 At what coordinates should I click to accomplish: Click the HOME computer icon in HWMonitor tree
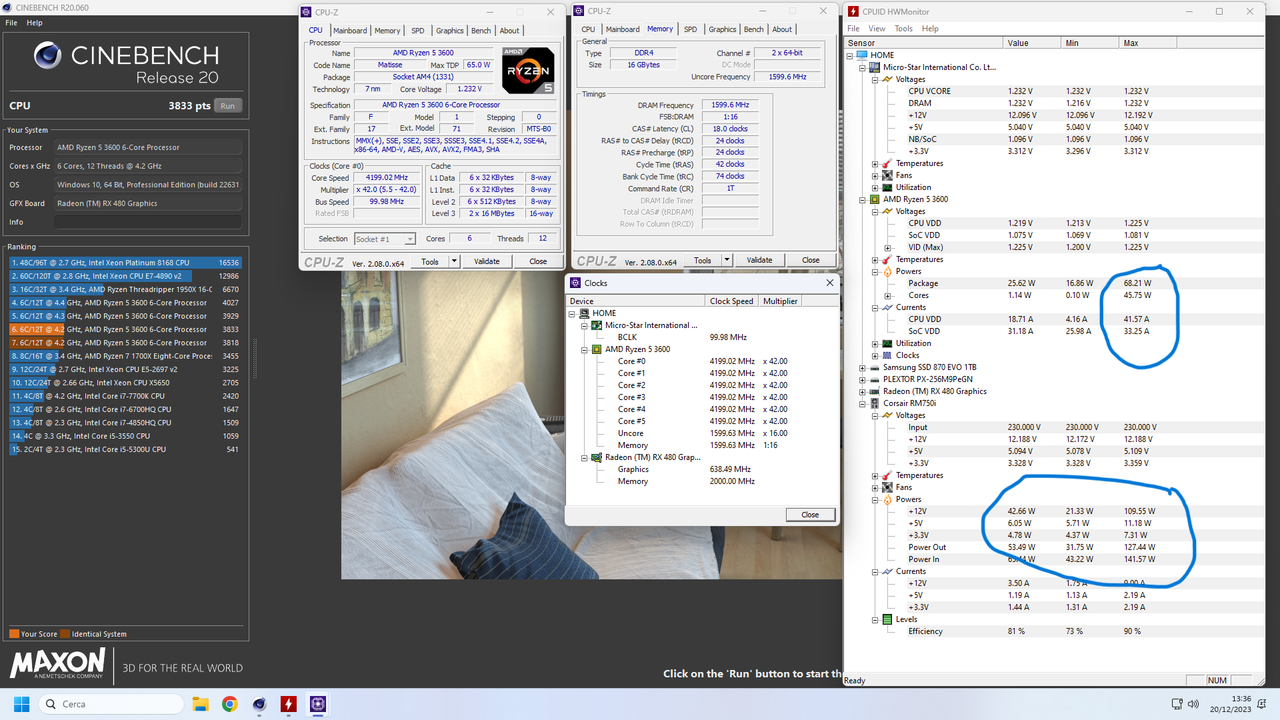pos(862,55)
